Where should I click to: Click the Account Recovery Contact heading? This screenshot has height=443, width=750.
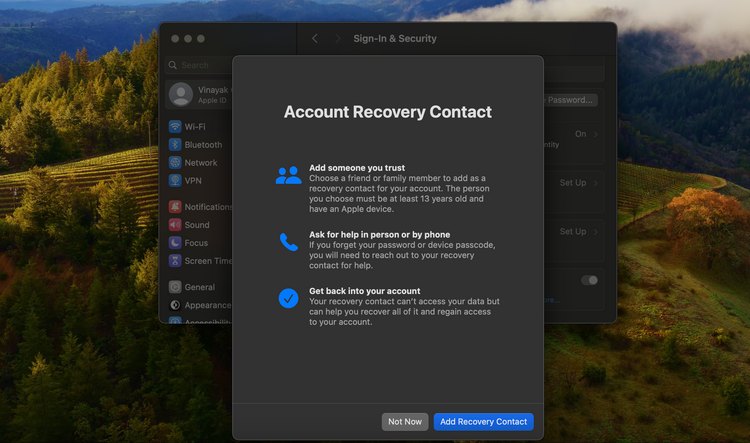(x=388, y=112)
